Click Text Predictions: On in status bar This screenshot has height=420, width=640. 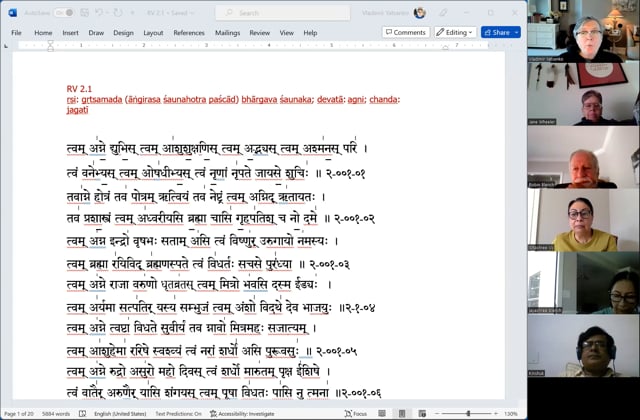[x=178, y=413]
